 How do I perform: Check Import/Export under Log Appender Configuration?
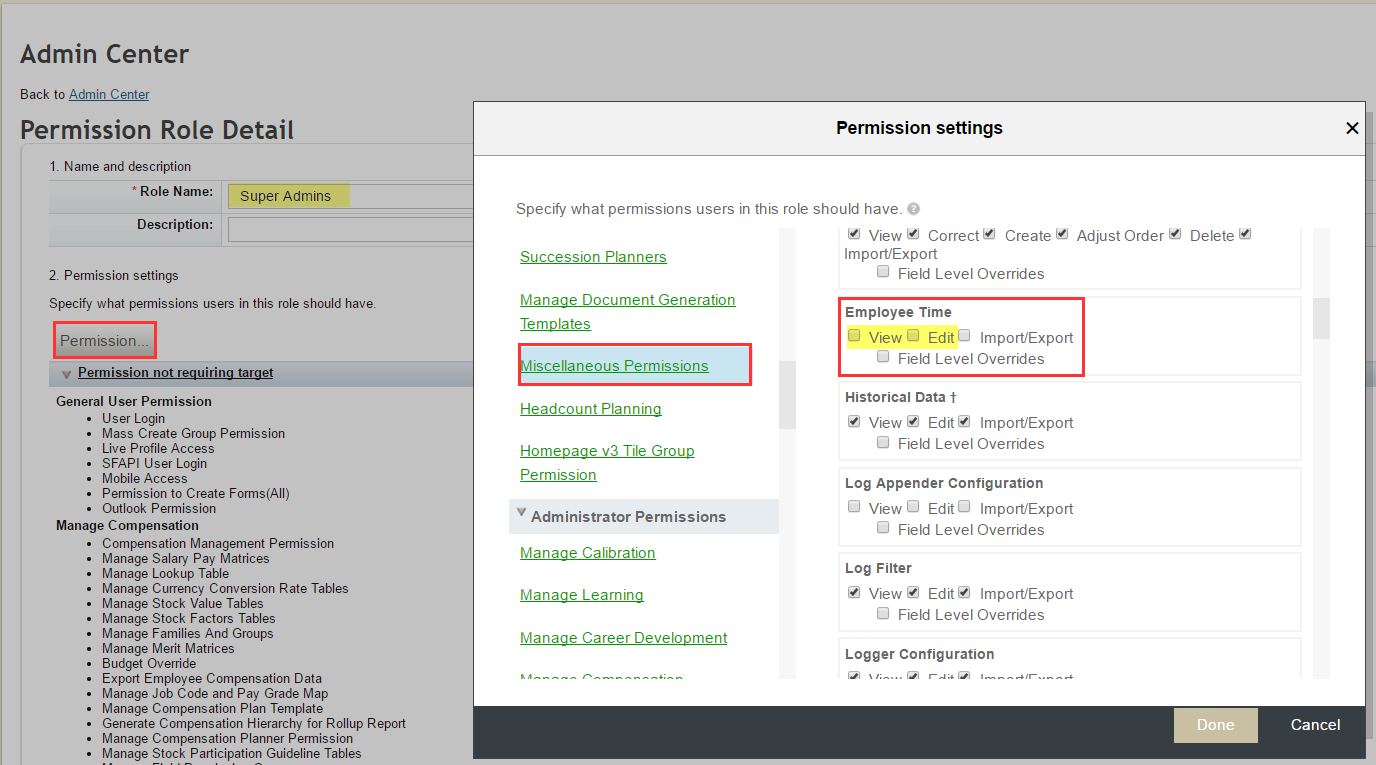coord(964,507)
